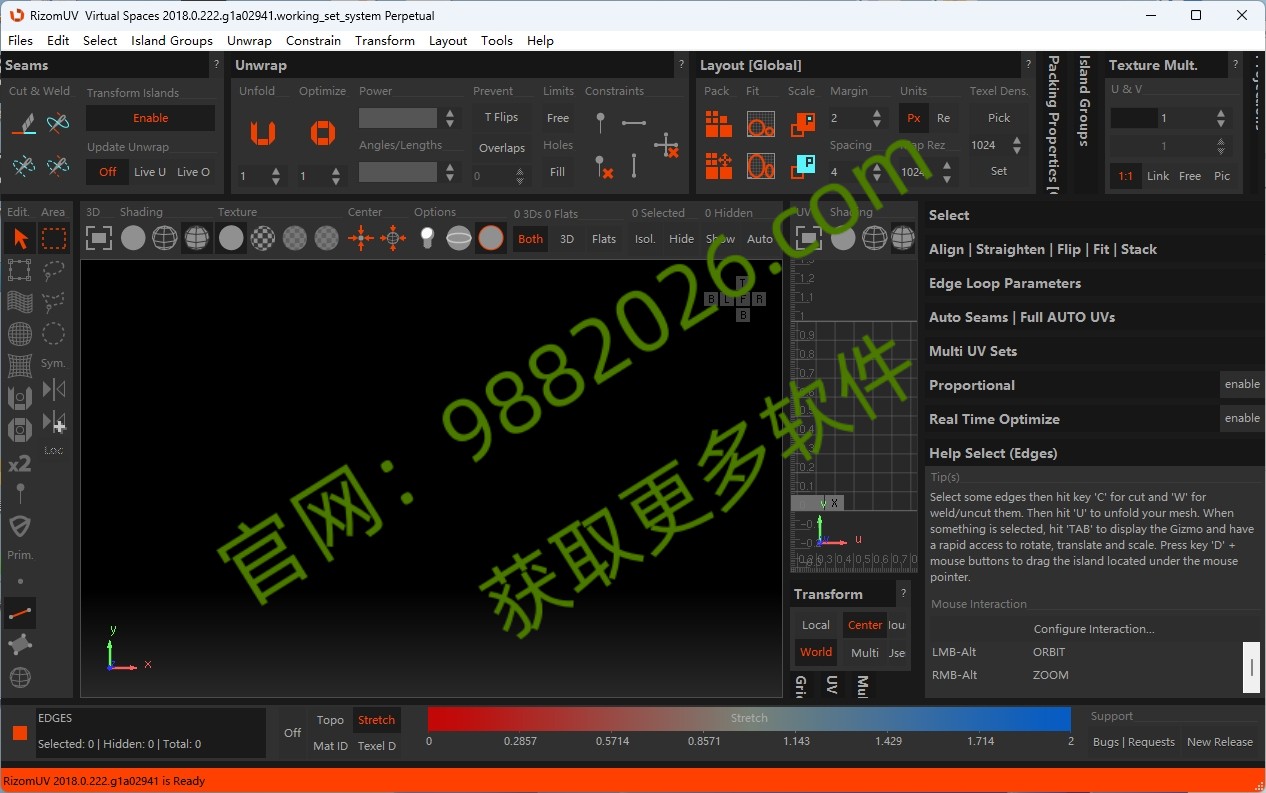Click the pin constraint icon
This screenshot has height=793, width=1266.
pos(600,123)
